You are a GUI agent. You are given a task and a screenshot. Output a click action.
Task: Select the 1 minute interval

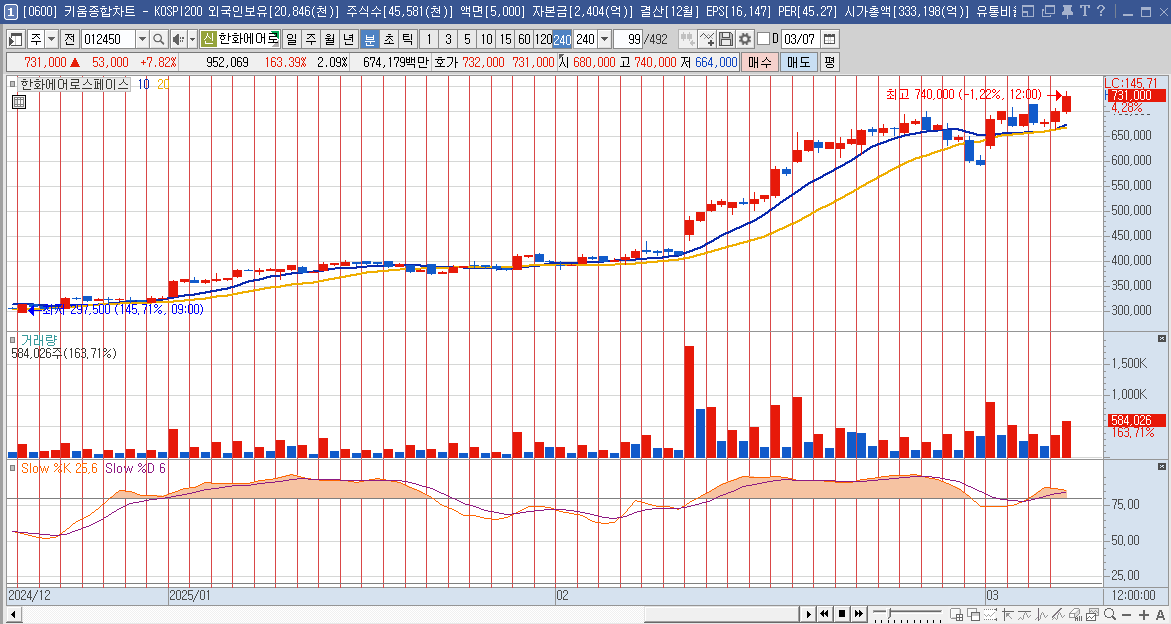pos(429,39)
